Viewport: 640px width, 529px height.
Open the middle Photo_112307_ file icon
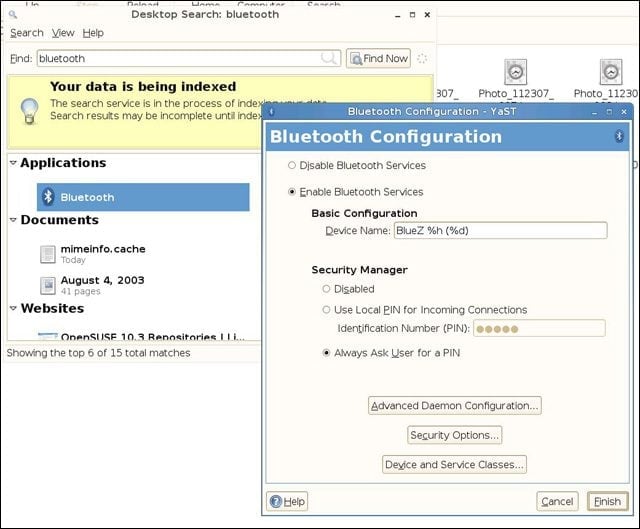tap(516, 72)
